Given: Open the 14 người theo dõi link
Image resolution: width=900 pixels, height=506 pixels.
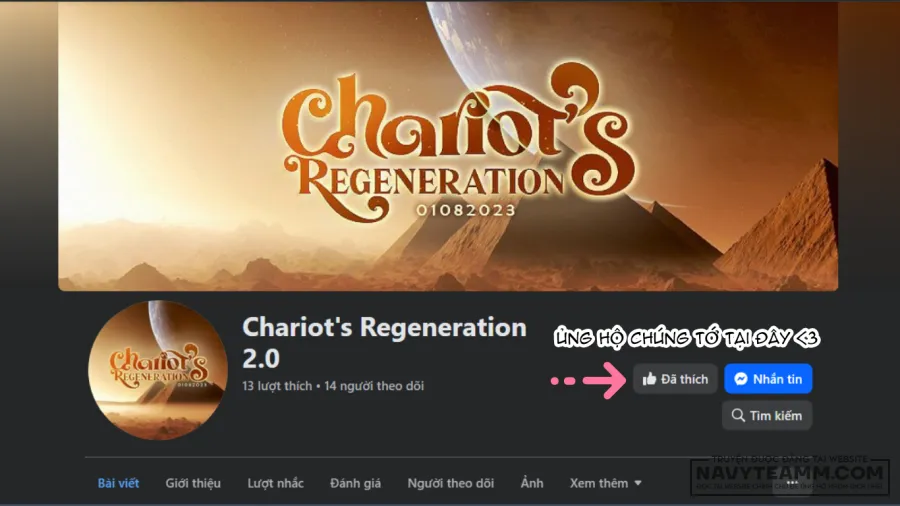Looking at the screenshot, I should point(374,386).
